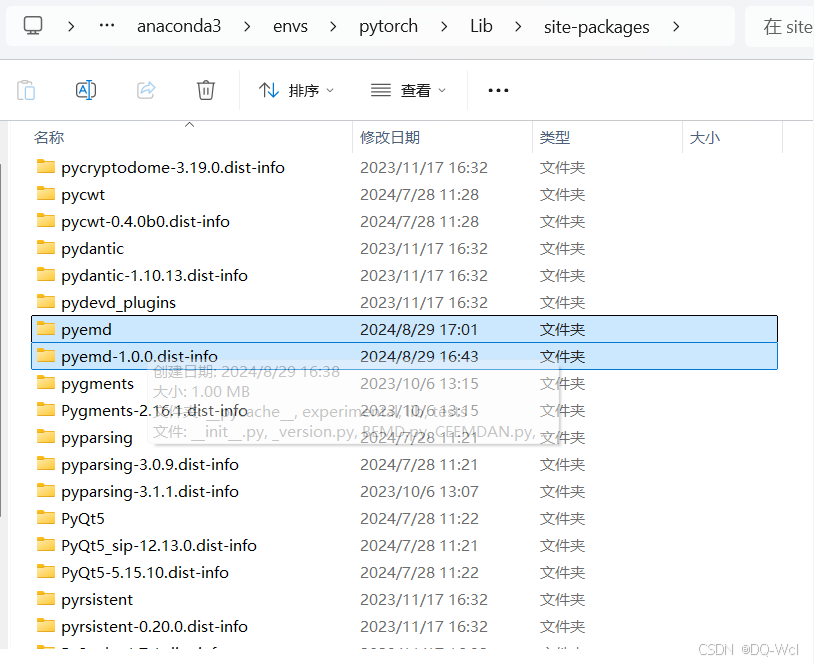The image size is (814, 665).
Task: Select the Rename icon
Action: pyautogui.click(x=85, y=89)
